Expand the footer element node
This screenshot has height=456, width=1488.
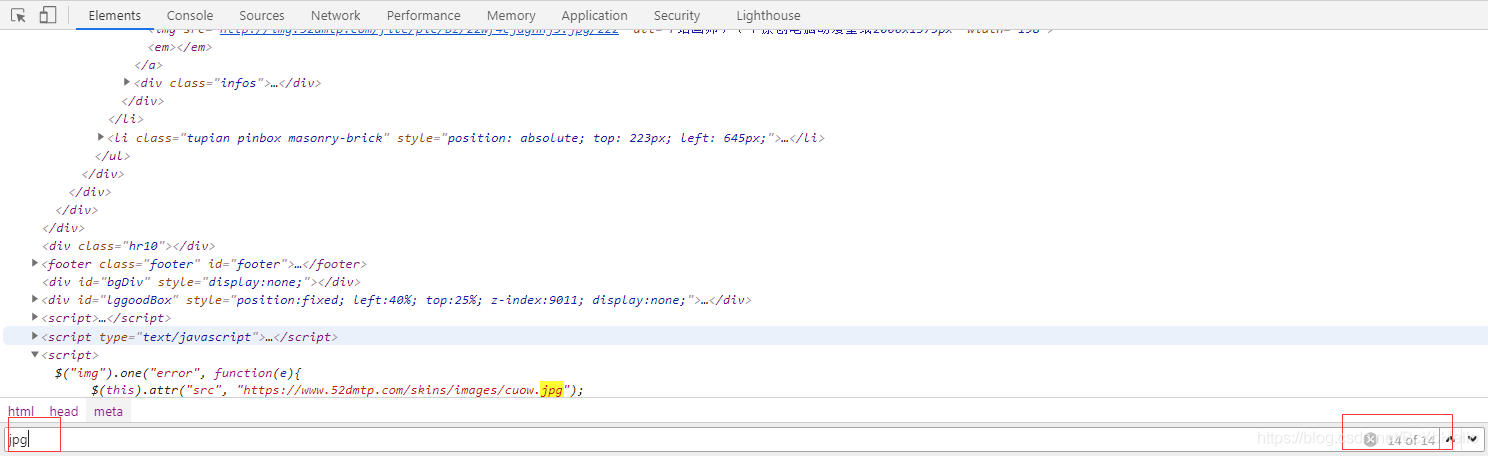(x=36, y=264)
